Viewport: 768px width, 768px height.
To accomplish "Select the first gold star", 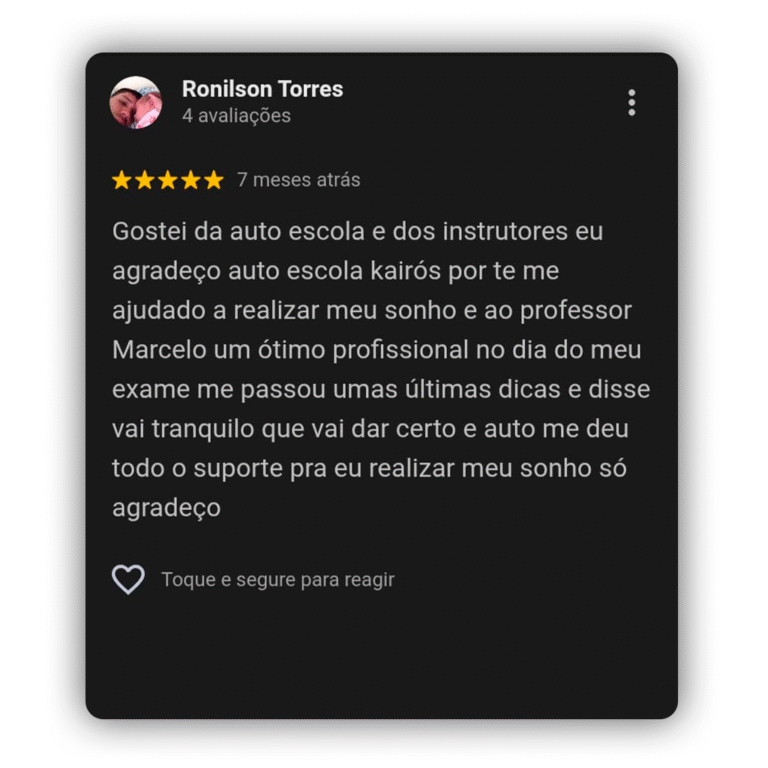I will coord(121,180).
